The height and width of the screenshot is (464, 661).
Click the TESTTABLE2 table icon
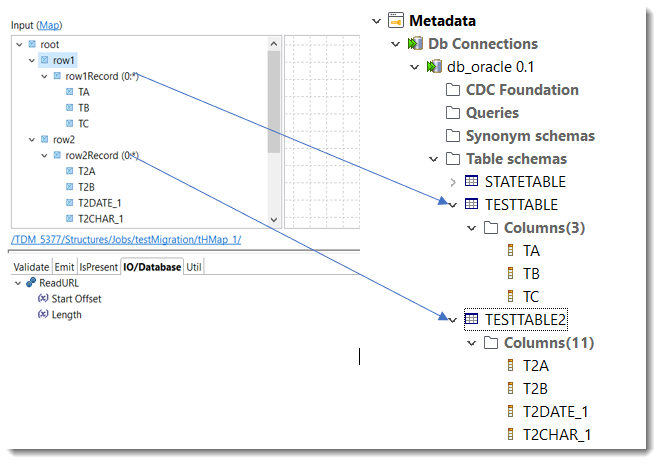[x=472, y=319]
